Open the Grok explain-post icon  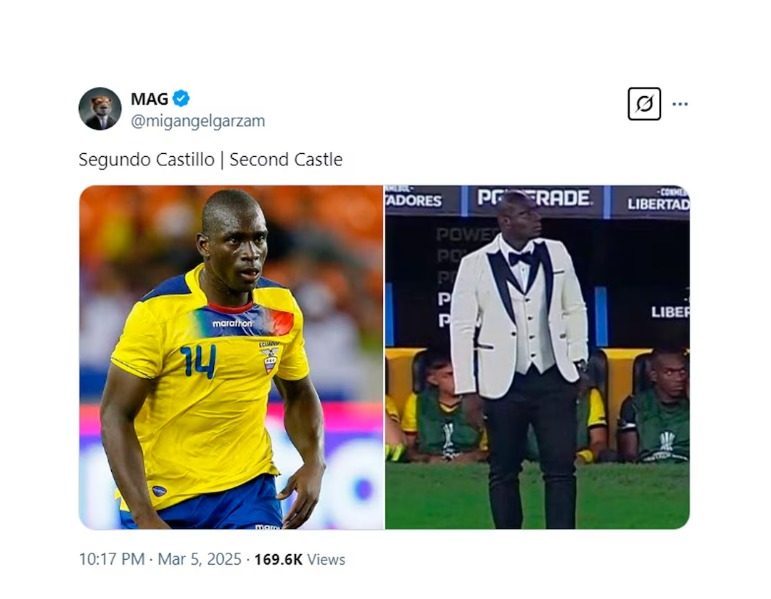644,103
